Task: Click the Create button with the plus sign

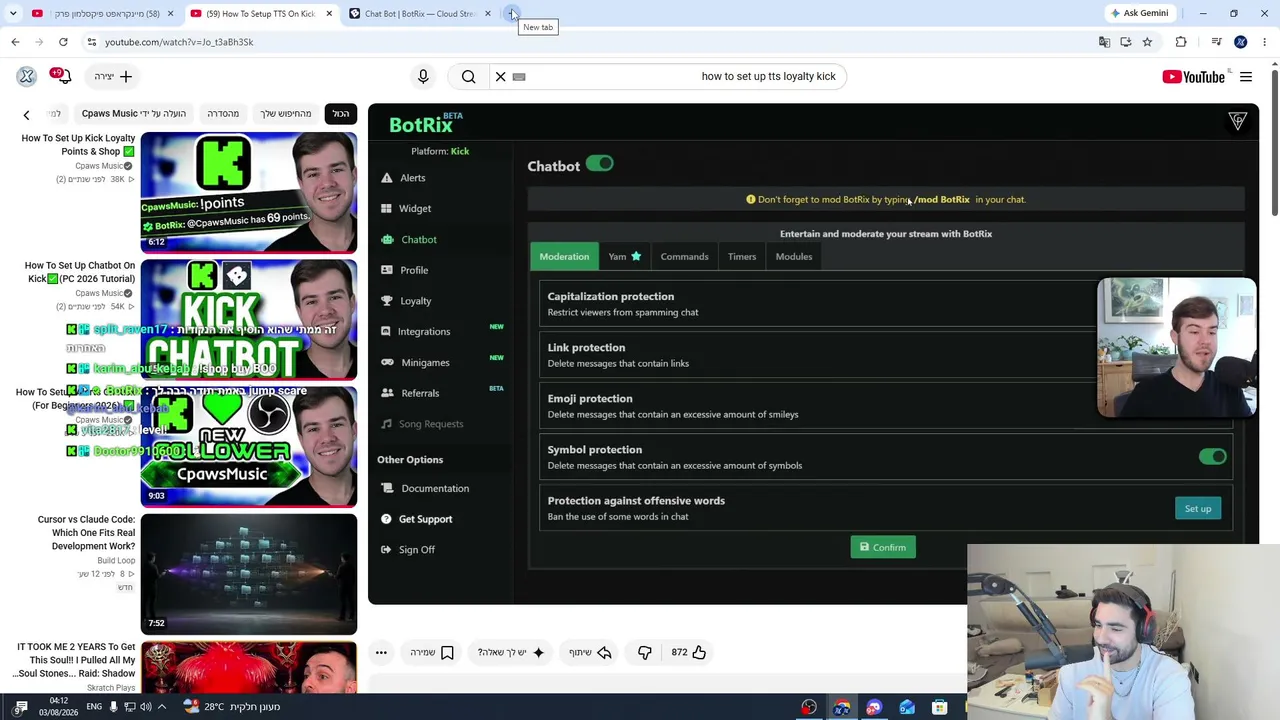Action: 113,76
